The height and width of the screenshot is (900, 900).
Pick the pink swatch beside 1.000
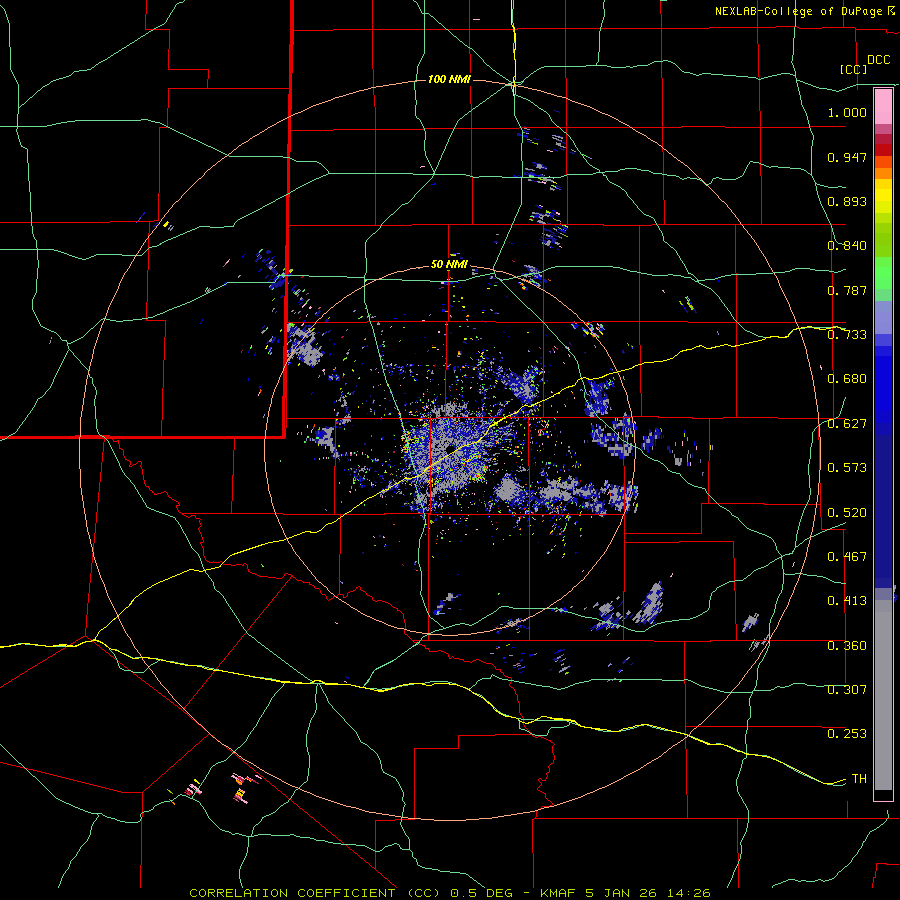[x=883, y=106]
